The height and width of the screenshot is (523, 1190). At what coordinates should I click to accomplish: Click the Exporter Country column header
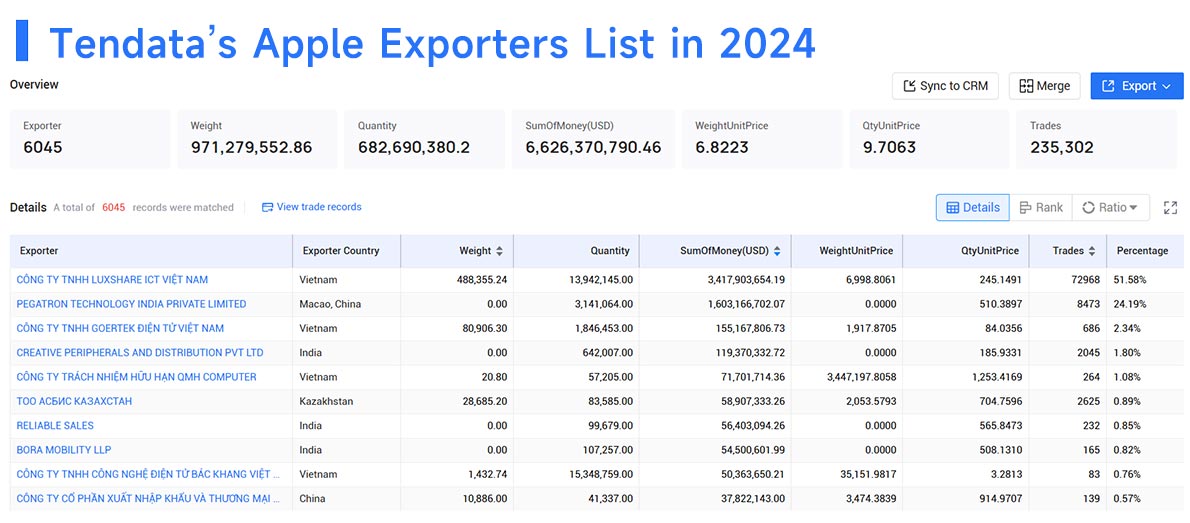point(346,250)
